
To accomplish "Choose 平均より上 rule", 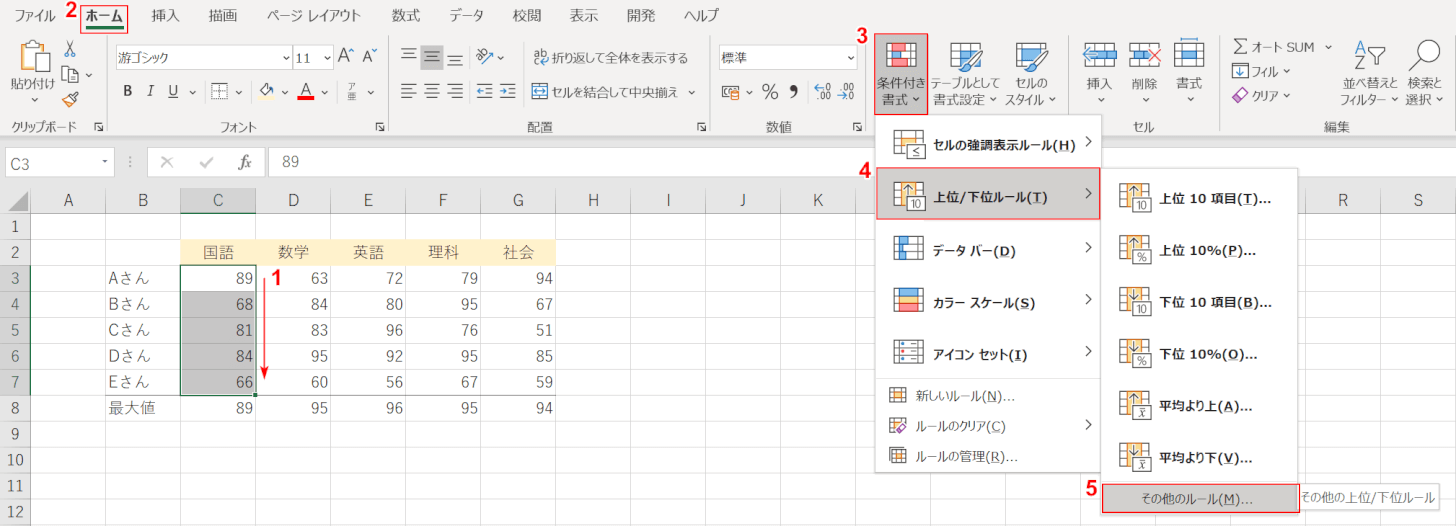I will (1200, 406).
